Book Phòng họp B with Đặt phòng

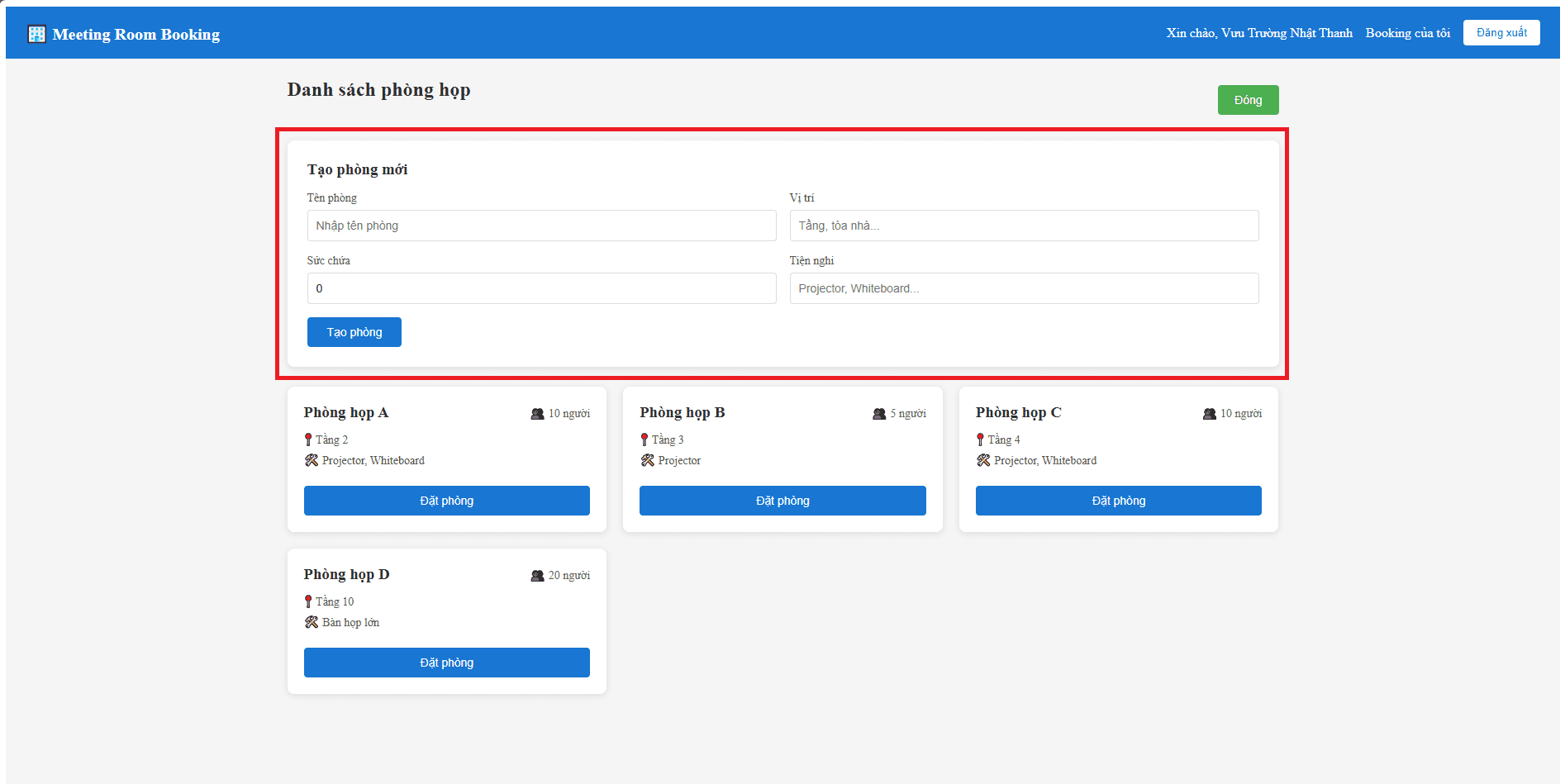coord(782,501)
